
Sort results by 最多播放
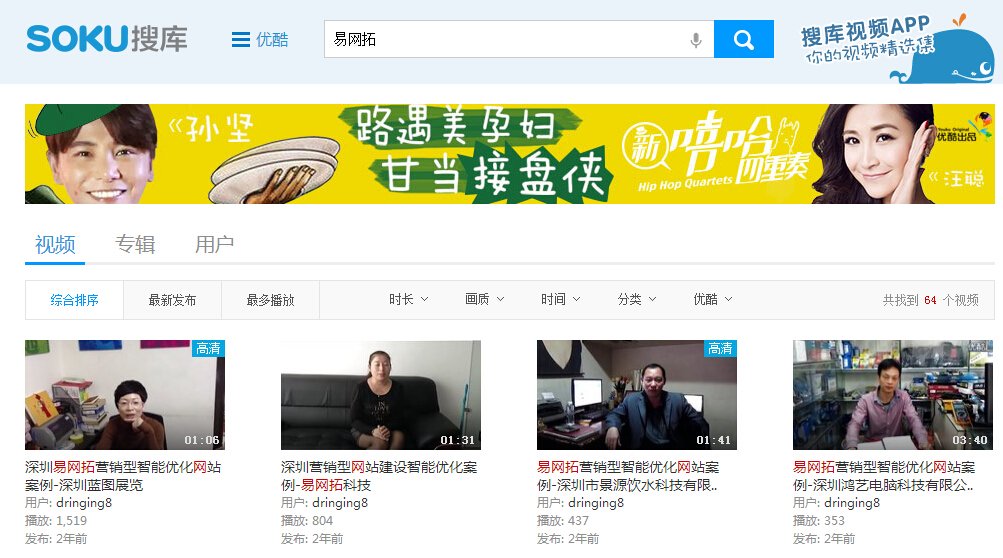pos(271,299)
